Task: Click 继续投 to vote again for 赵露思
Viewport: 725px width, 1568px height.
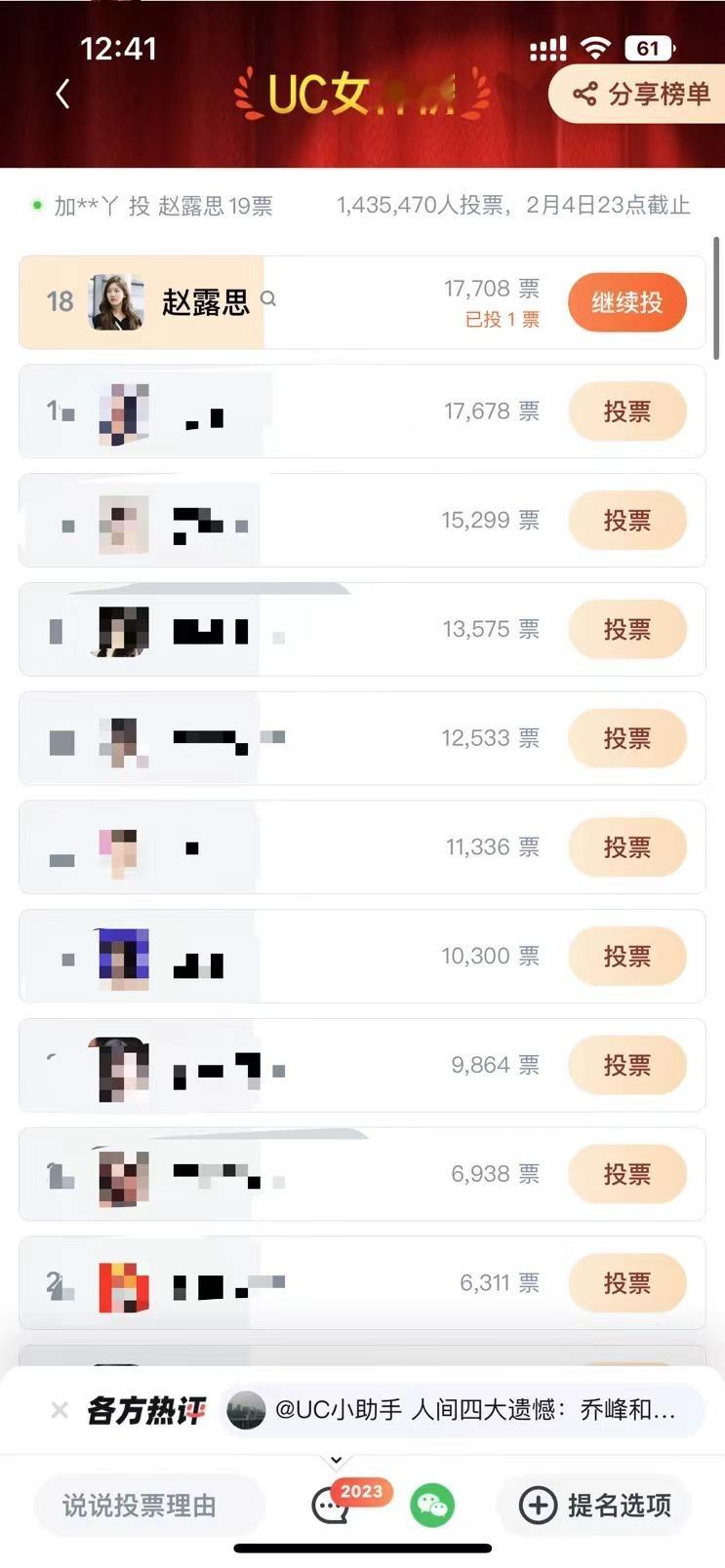Action: pyautogui.click(x=626, y=302)
